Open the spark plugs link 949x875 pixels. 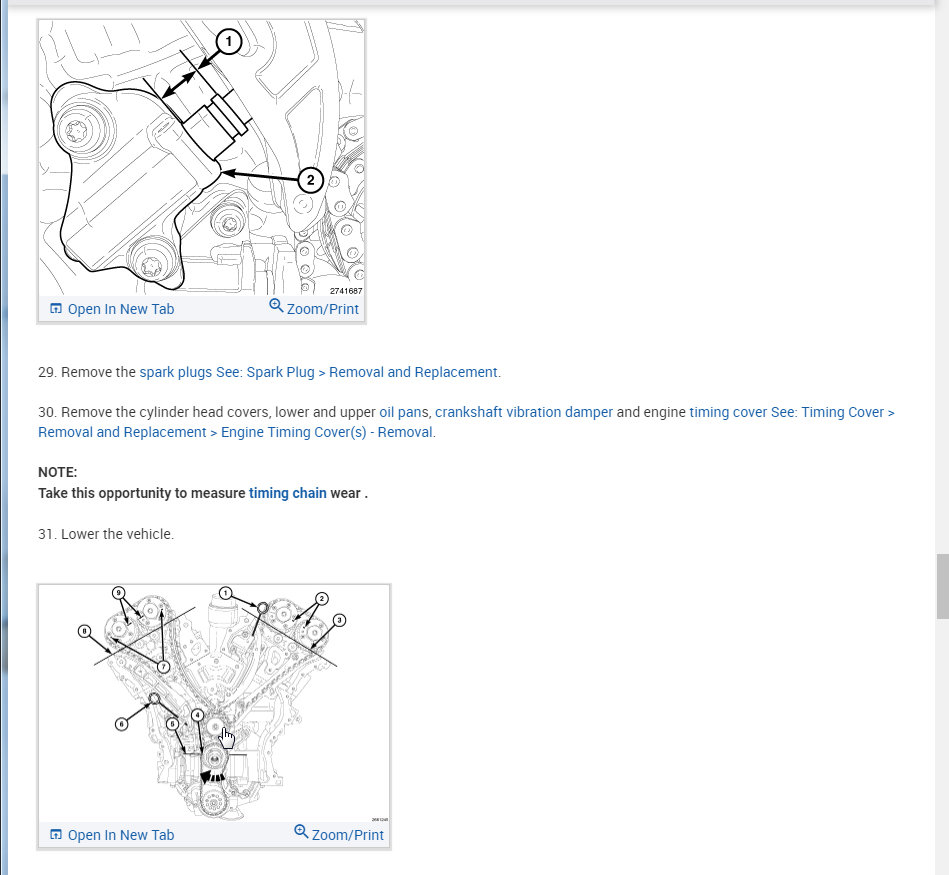pyautogui.click(x=176, y=372)
